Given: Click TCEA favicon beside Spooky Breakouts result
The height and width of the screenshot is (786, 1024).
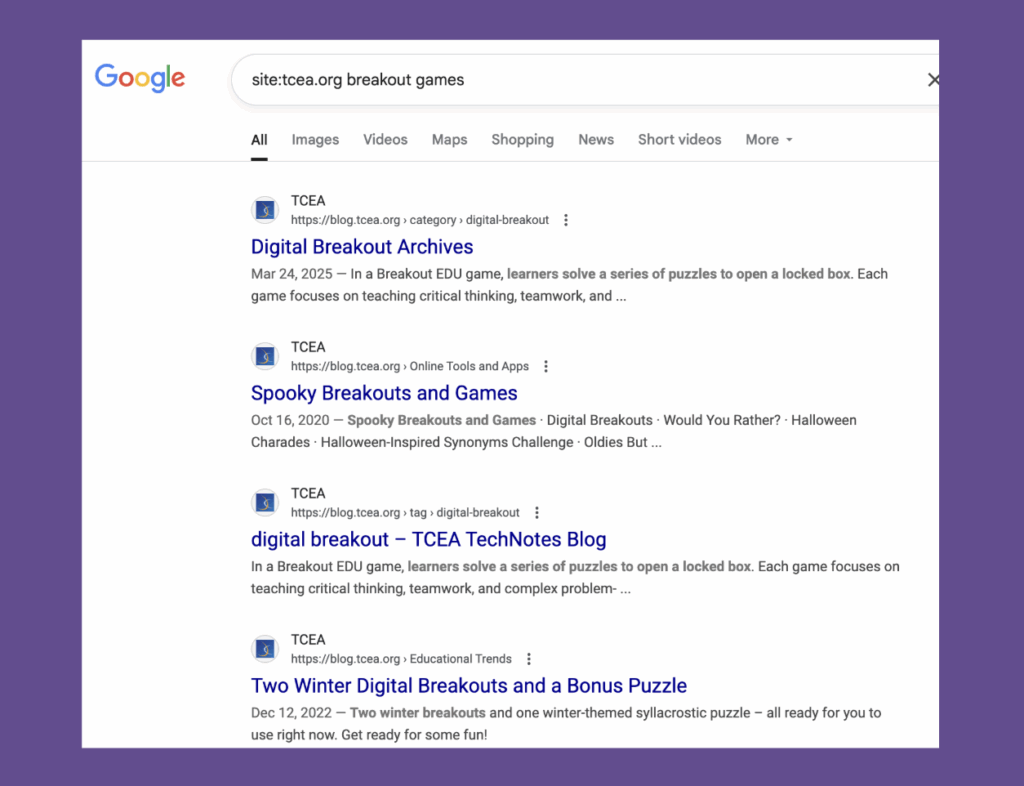Looking at the screenshot, I should (265, 356).
